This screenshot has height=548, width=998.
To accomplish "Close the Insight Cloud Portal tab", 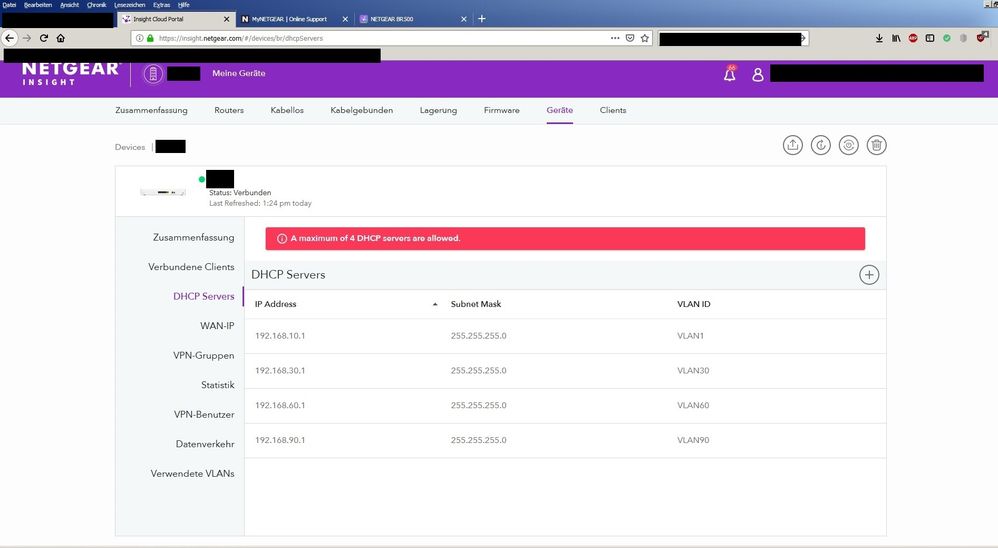I will (226, 19).
